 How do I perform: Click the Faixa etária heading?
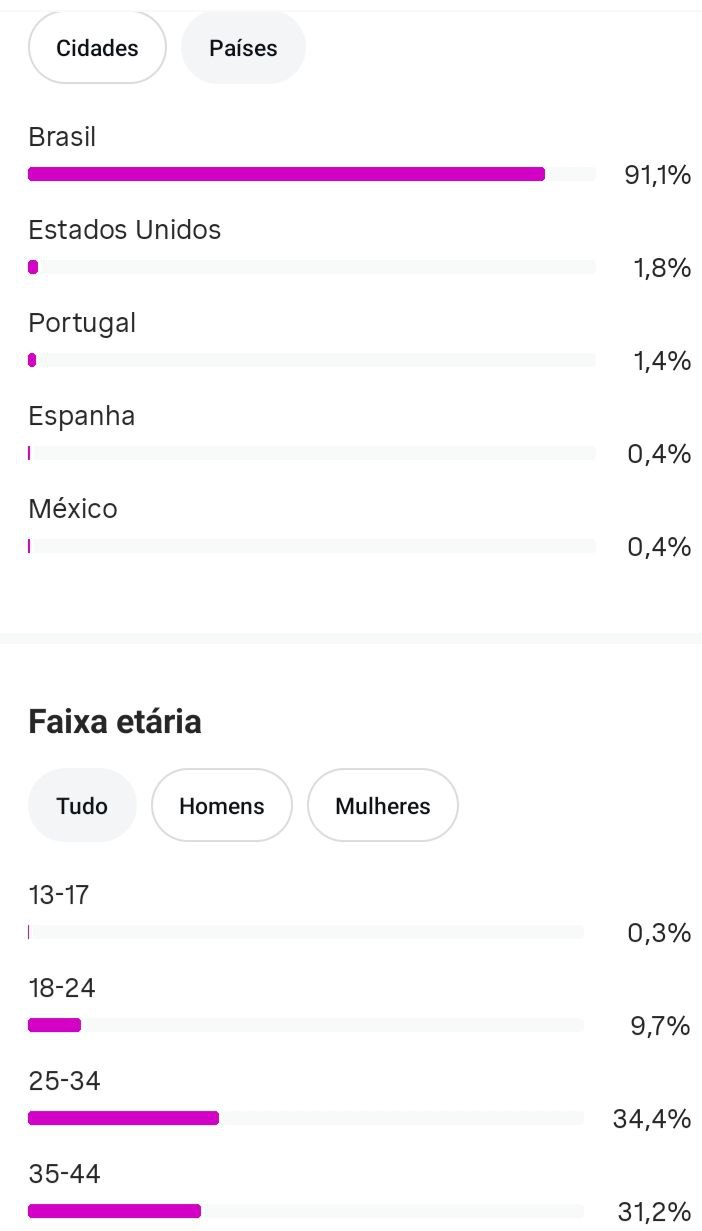point(115,721)
